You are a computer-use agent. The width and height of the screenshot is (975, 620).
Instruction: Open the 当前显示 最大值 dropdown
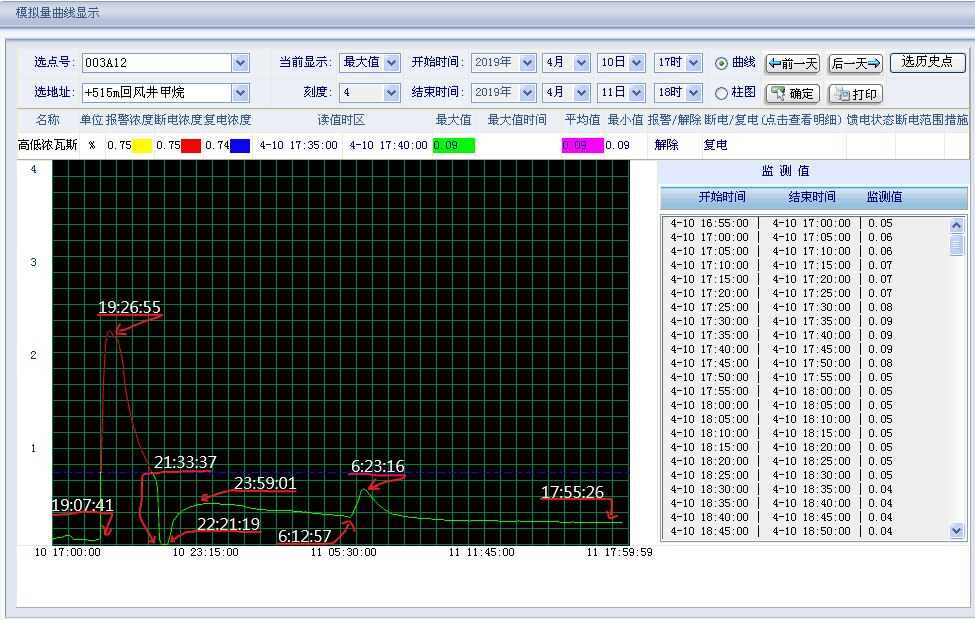click(392, 63)
